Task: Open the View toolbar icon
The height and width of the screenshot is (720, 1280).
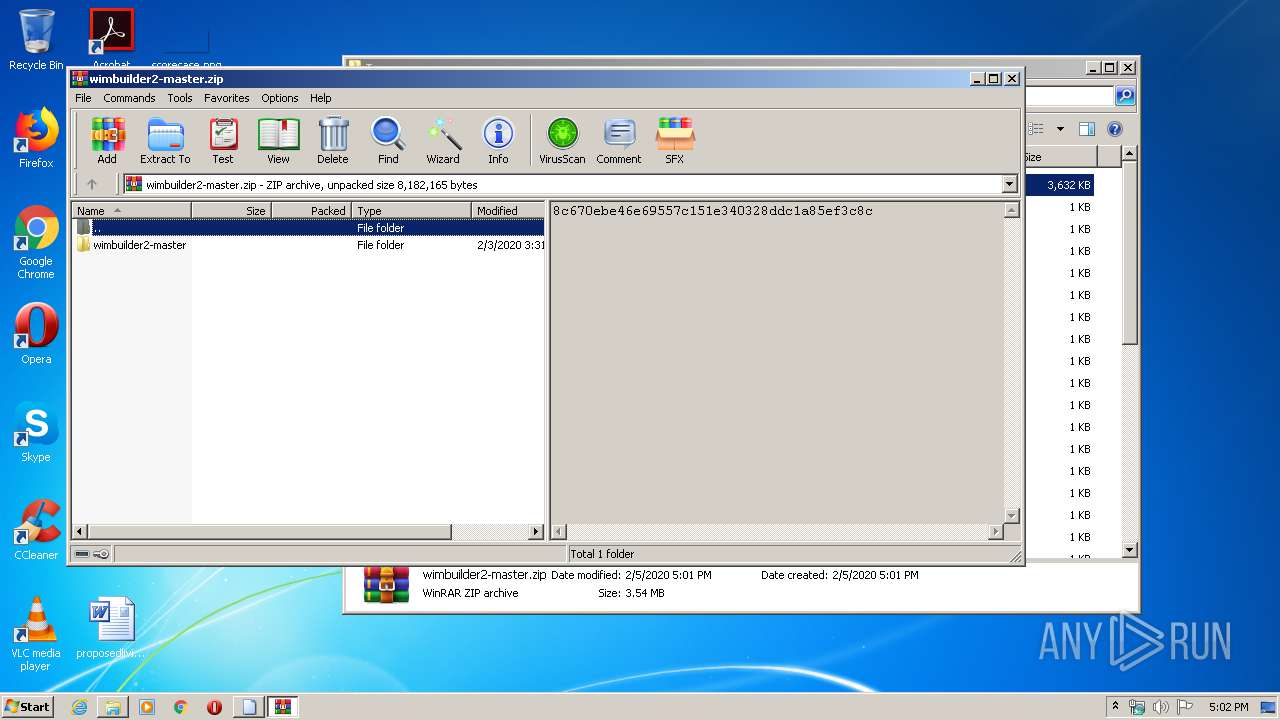Action: [278, 140]
